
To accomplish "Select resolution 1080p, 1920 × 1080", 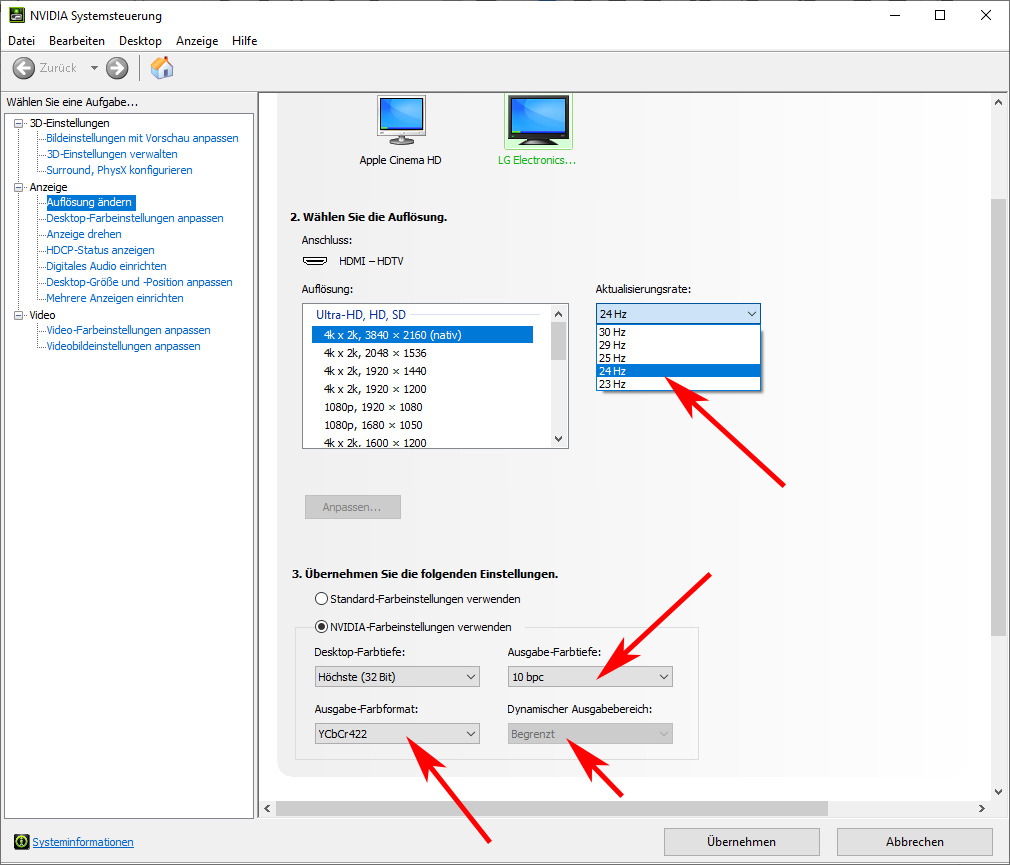I will (x=373, y=407).
